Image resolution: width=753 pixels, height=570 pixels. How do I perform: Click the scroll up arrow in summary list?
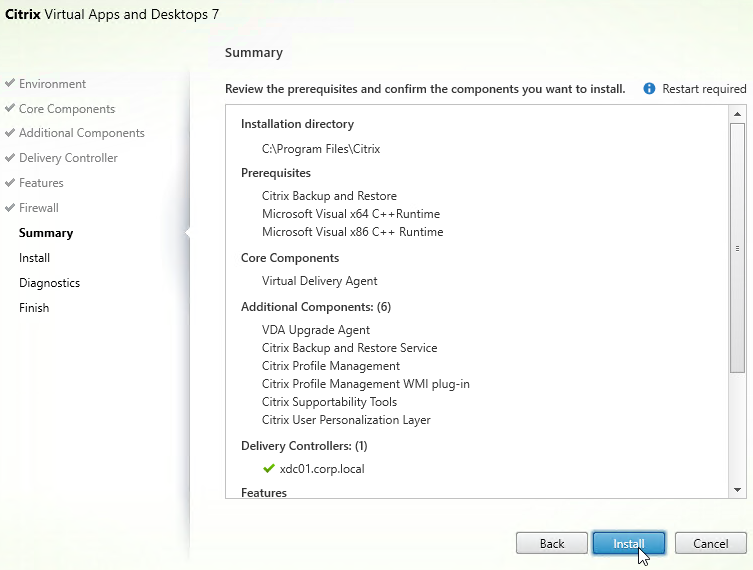737,114
